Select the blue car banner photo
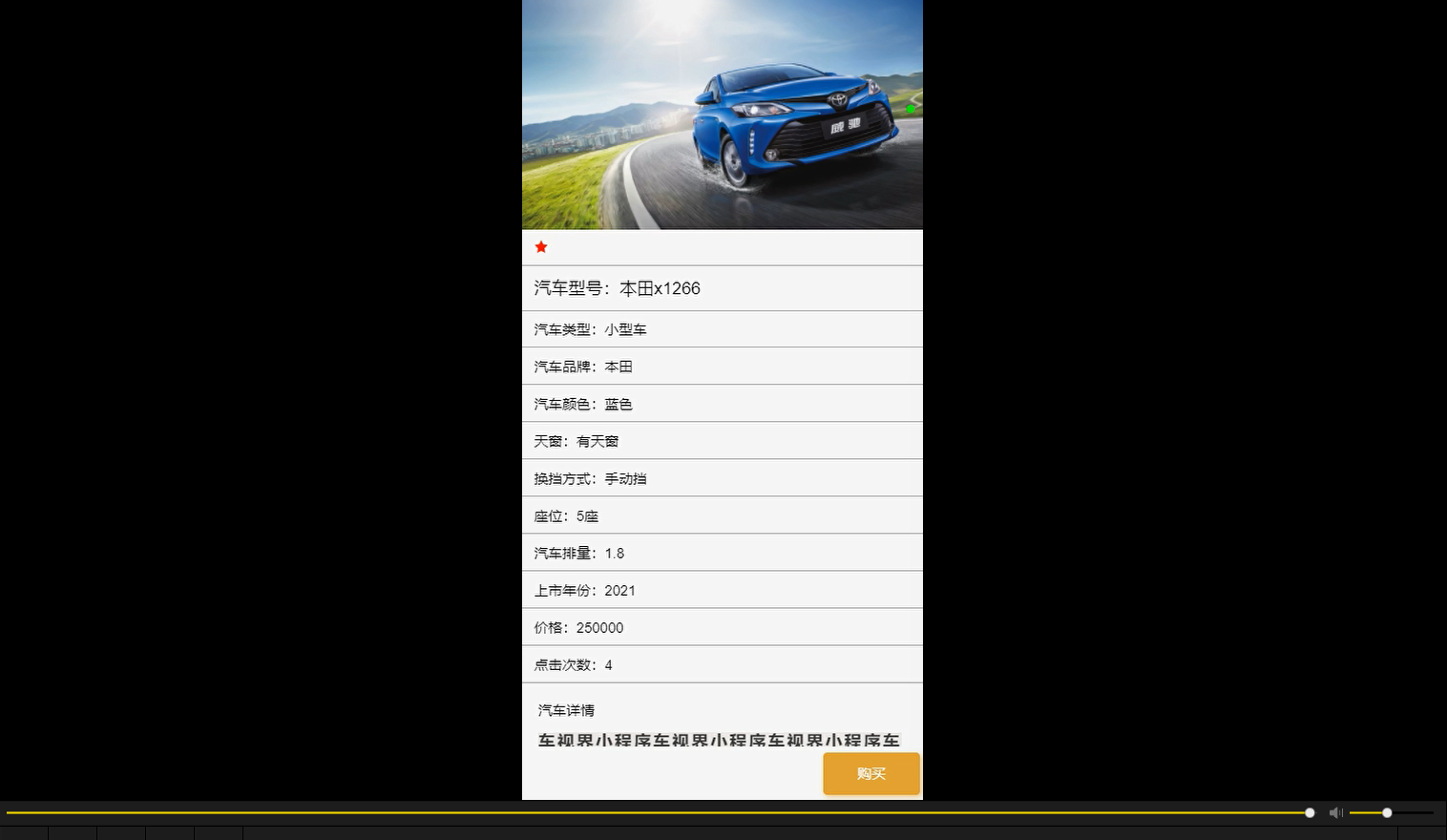The image size is (1447, 840). click(x=722, y=114)
